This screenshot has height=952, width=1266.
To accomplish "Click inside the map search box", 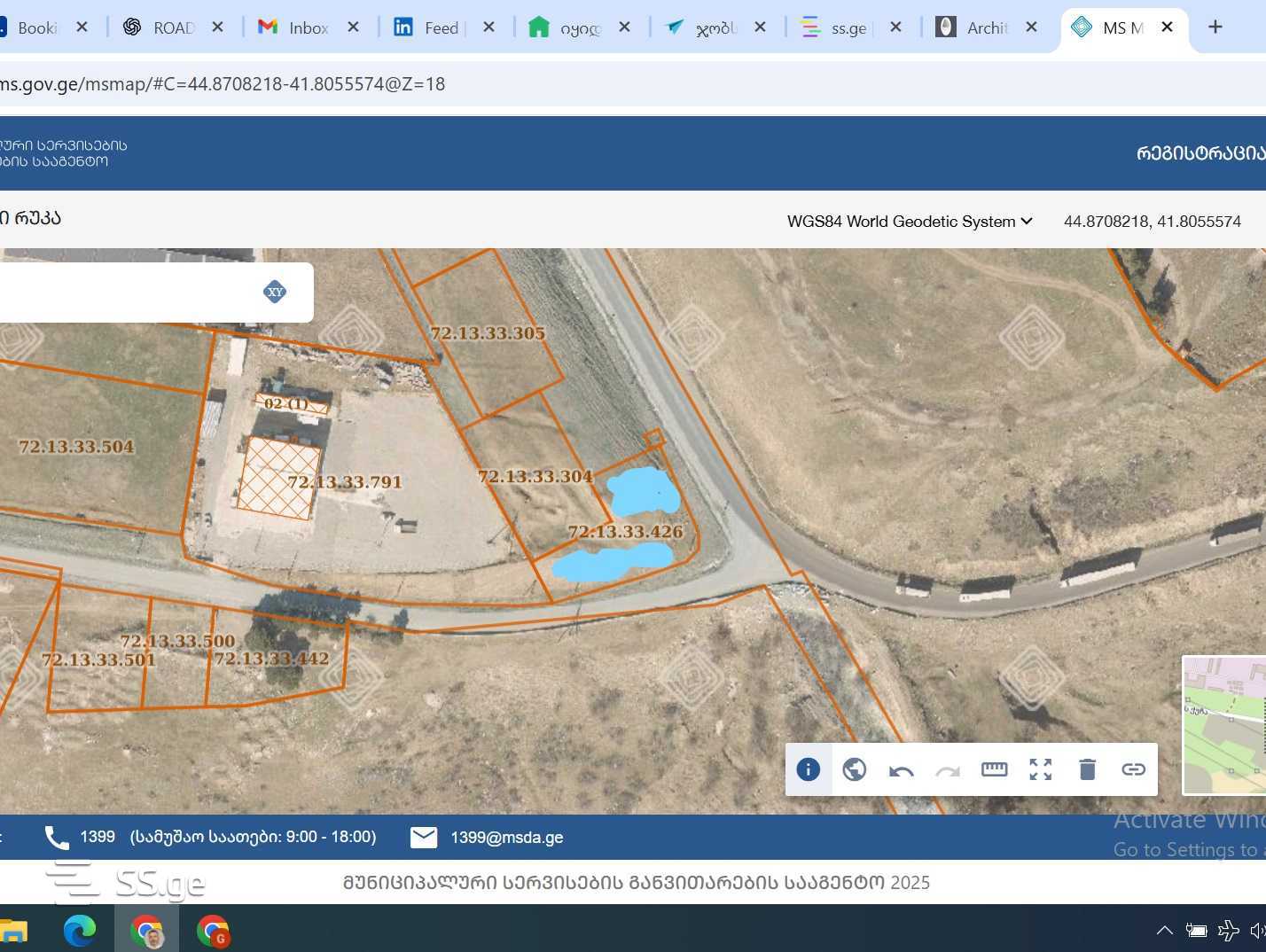I will [124, 293].
